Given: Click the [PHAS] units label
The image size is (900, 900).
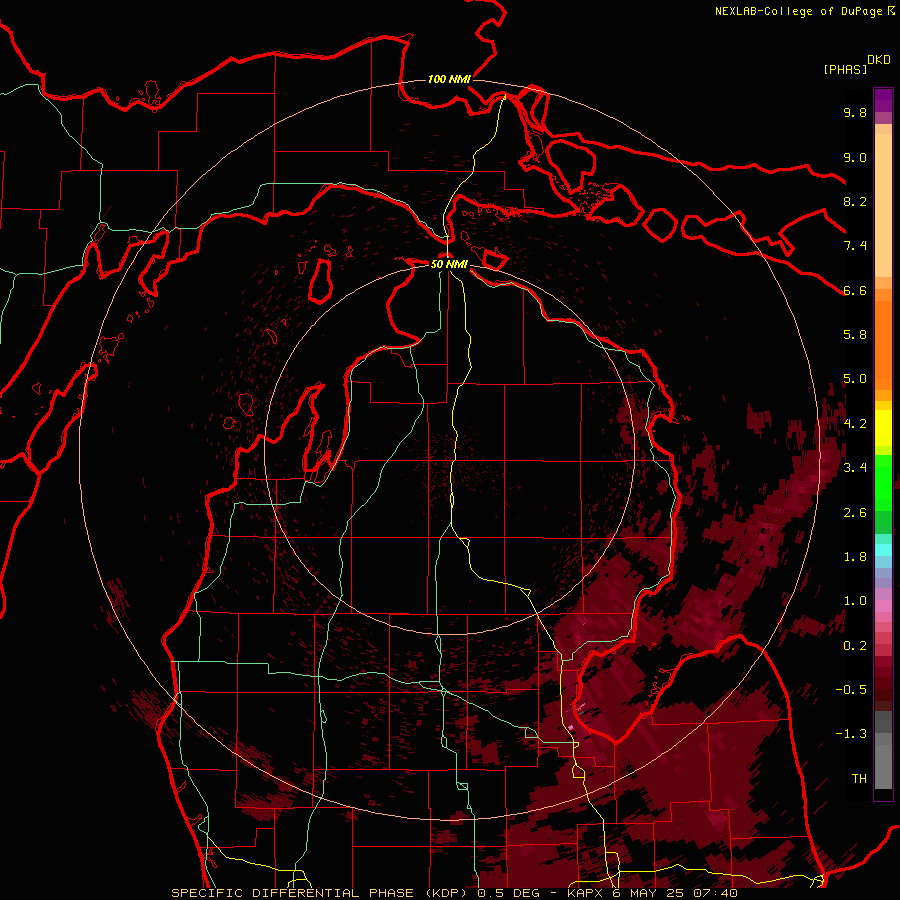Looking at the screenshot, I should point(845,69).
